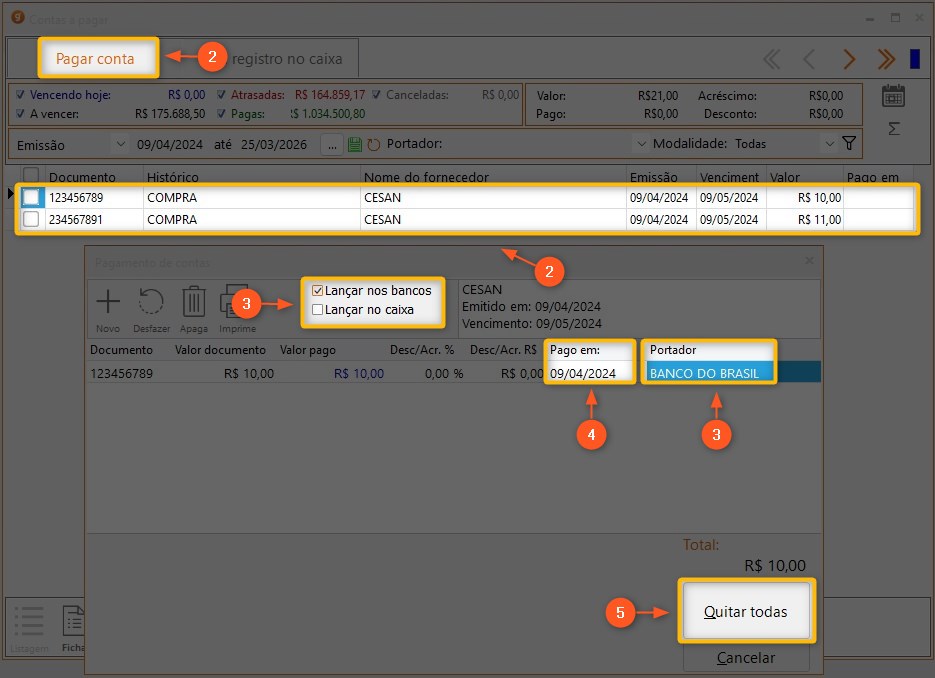935x678 pixels.
Task: Tick checkbox for document 234567891
Action: pos(31,219)
